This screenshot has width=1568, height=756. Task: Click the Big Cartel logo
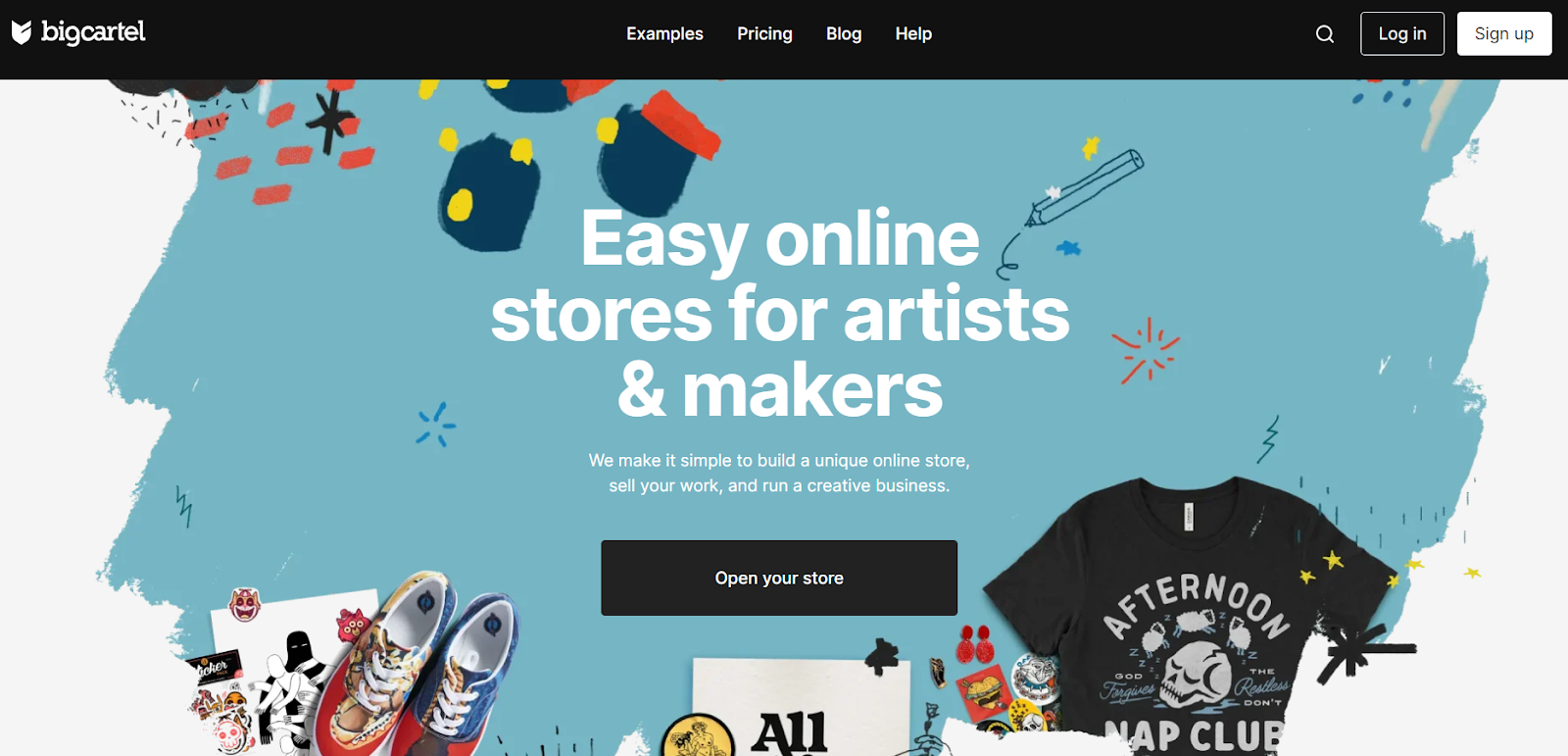coord(78,32)
